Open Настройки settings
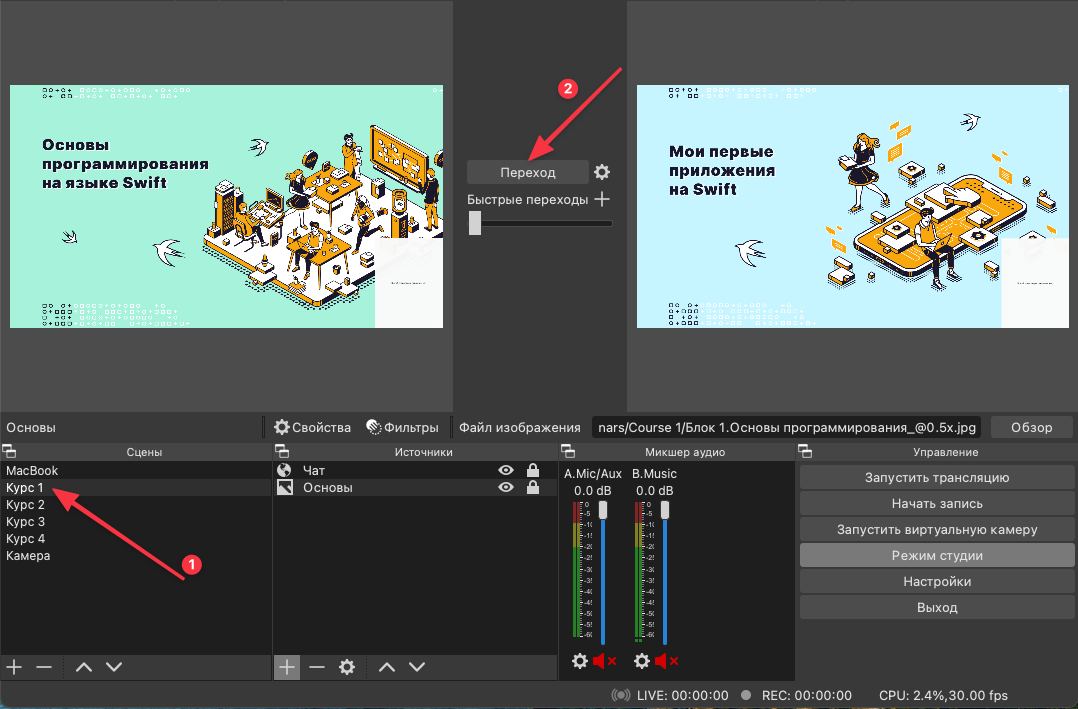Image resolution: width=1078 pixels, height=709 pixels. click(937, 581)
